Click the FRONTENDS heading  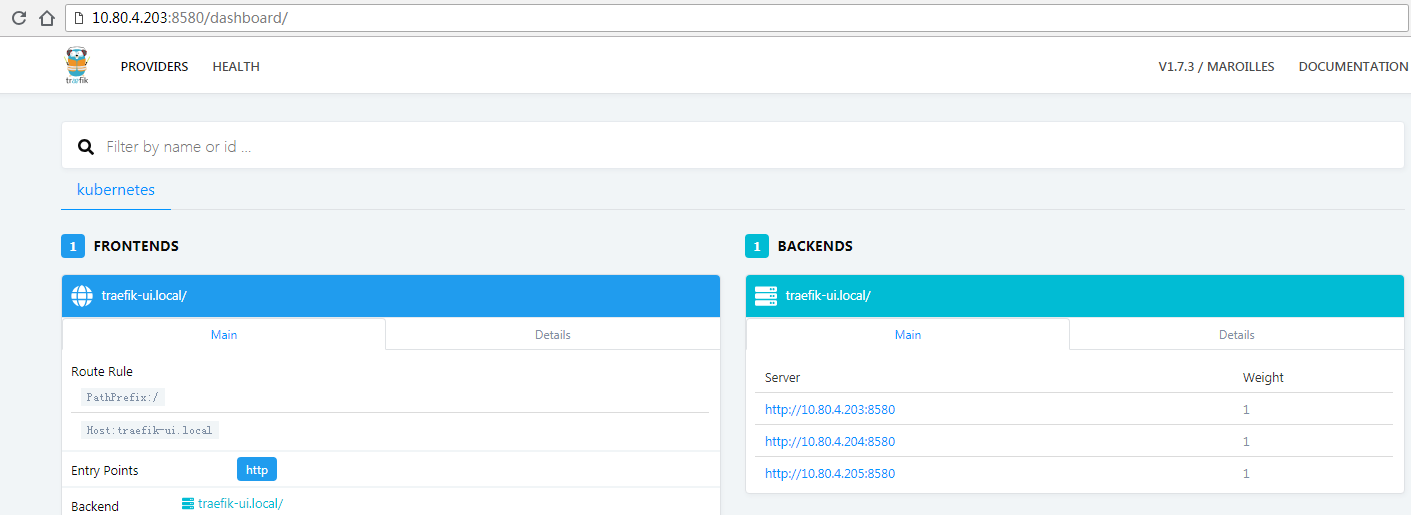tap(136, 246)
